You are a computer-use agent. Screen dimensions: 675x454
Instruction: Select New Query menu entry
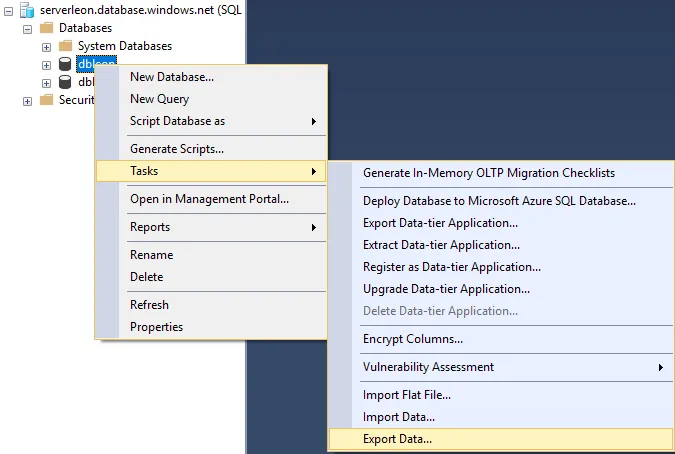[x=159, y=99]
